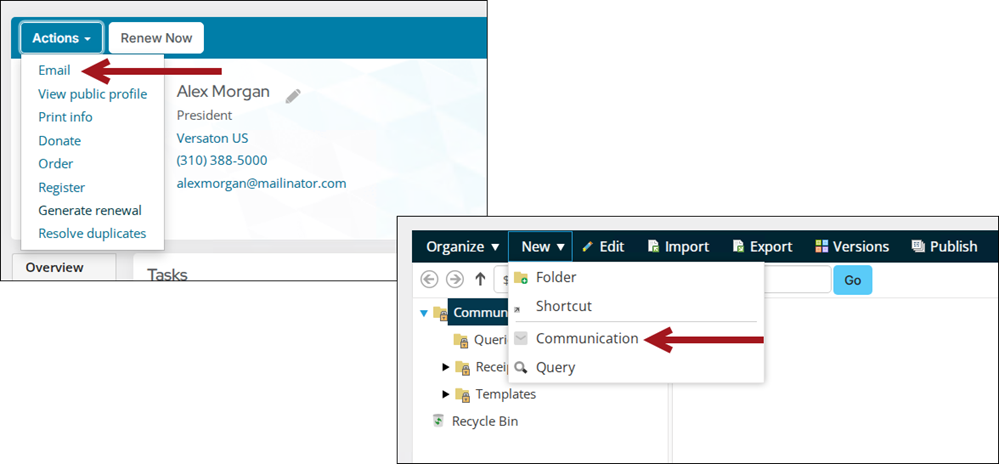Click the Edit toolbar button

point(603,247)
